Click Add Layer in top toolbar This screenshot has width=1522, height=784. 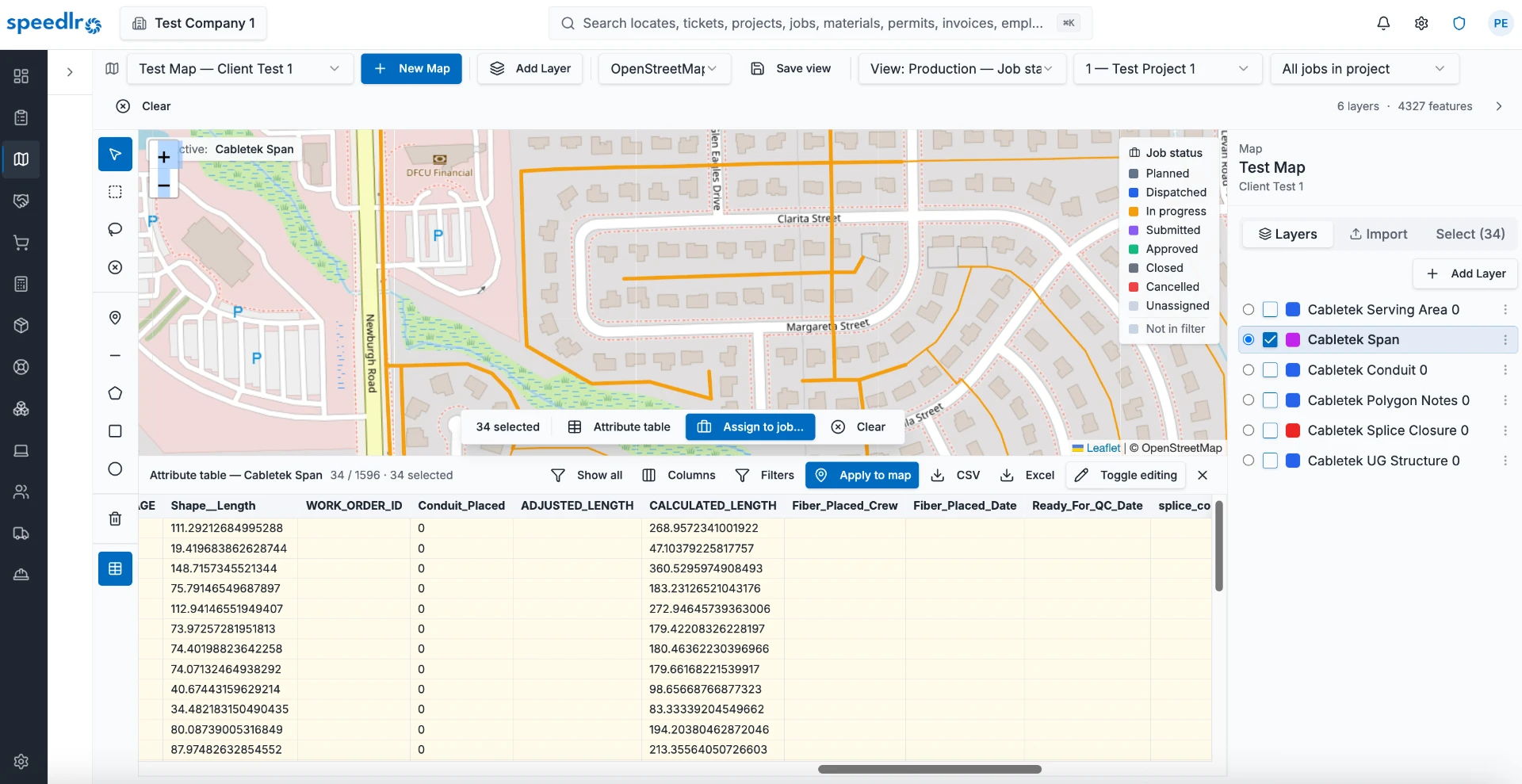click(x=530, y=69)
